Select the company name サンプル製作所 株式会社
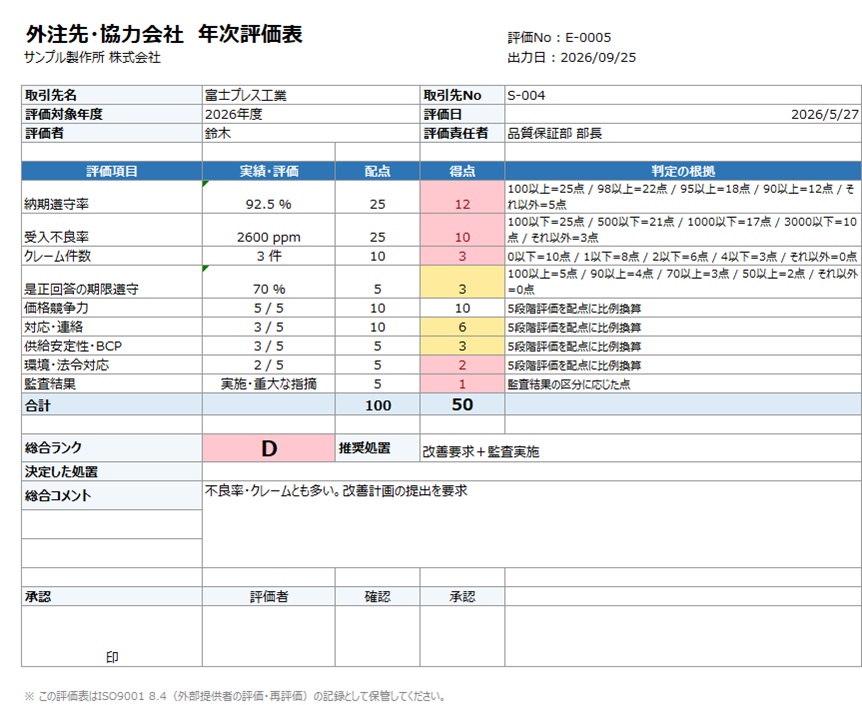Screen dimensions: 862x705 pyautogui.click(x=92, y=58)
